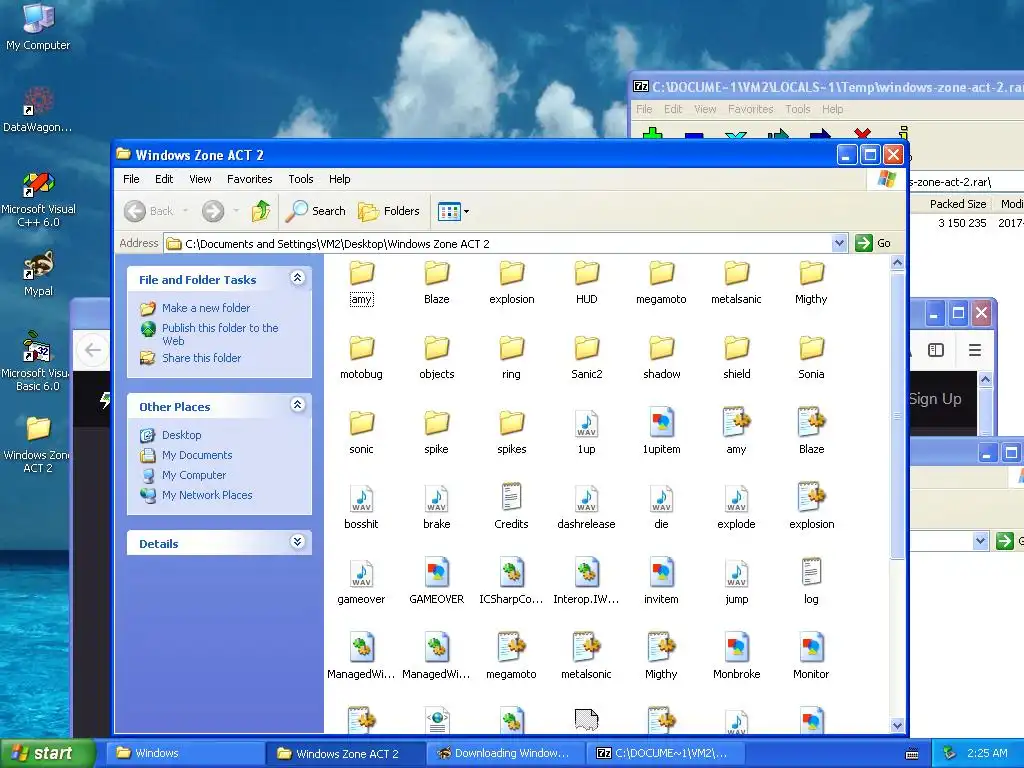Viewport: 1024px width, 768px height.
Task: Open Microsoft Visual C++ 6.0 shortcut
Action: tap(38, 199)
